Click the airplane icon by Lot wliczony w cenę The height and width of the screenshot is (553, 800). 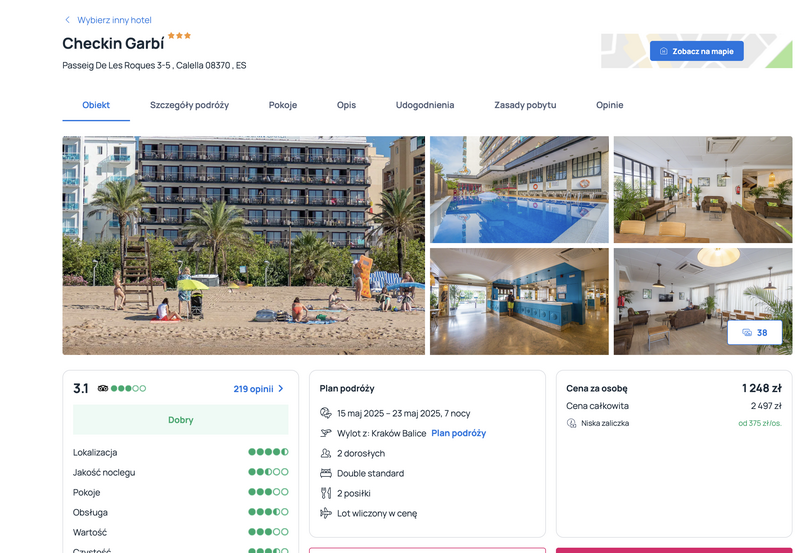tap(326, 513)
